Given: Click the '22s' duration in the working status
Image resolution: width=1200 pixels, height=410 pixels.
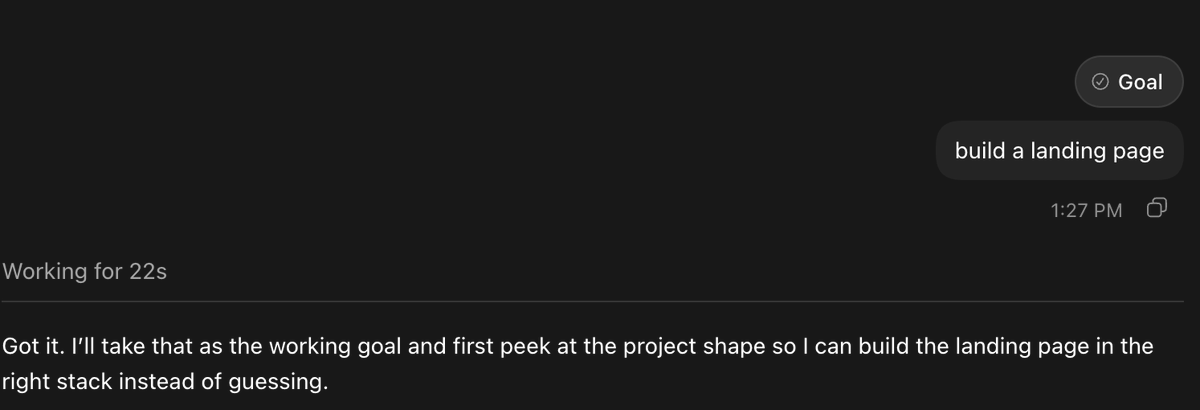Looking at the screenshot, I should [148, 271].
